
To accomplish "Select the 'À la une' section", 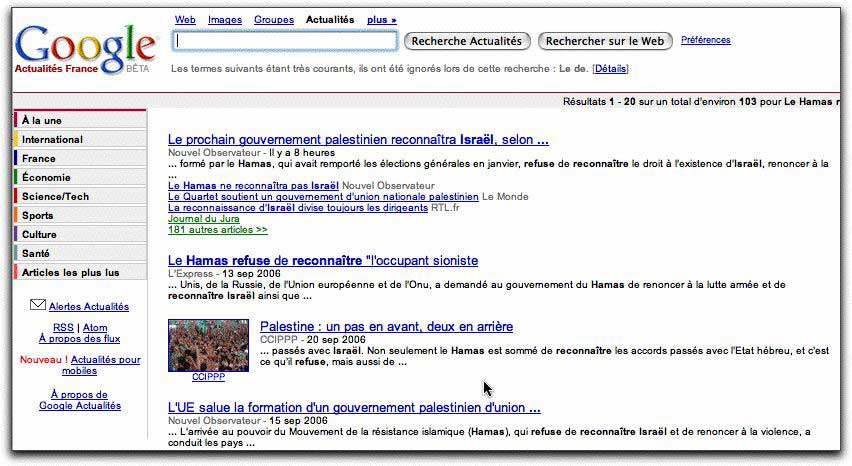I will (x=80, y=120).
